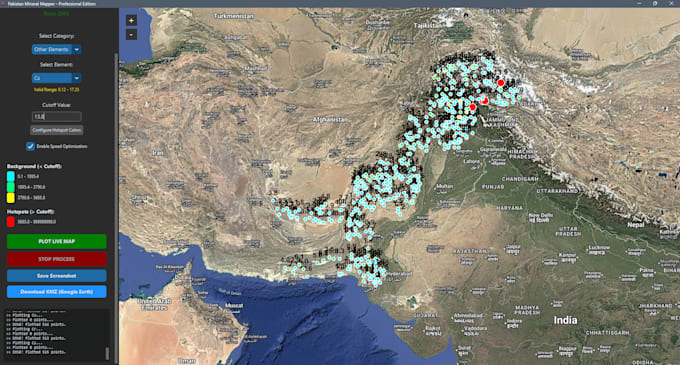Viewport: 680px width, 365px height.
Task: Focus the Cutoff Value input field
Action: (56, 116)
